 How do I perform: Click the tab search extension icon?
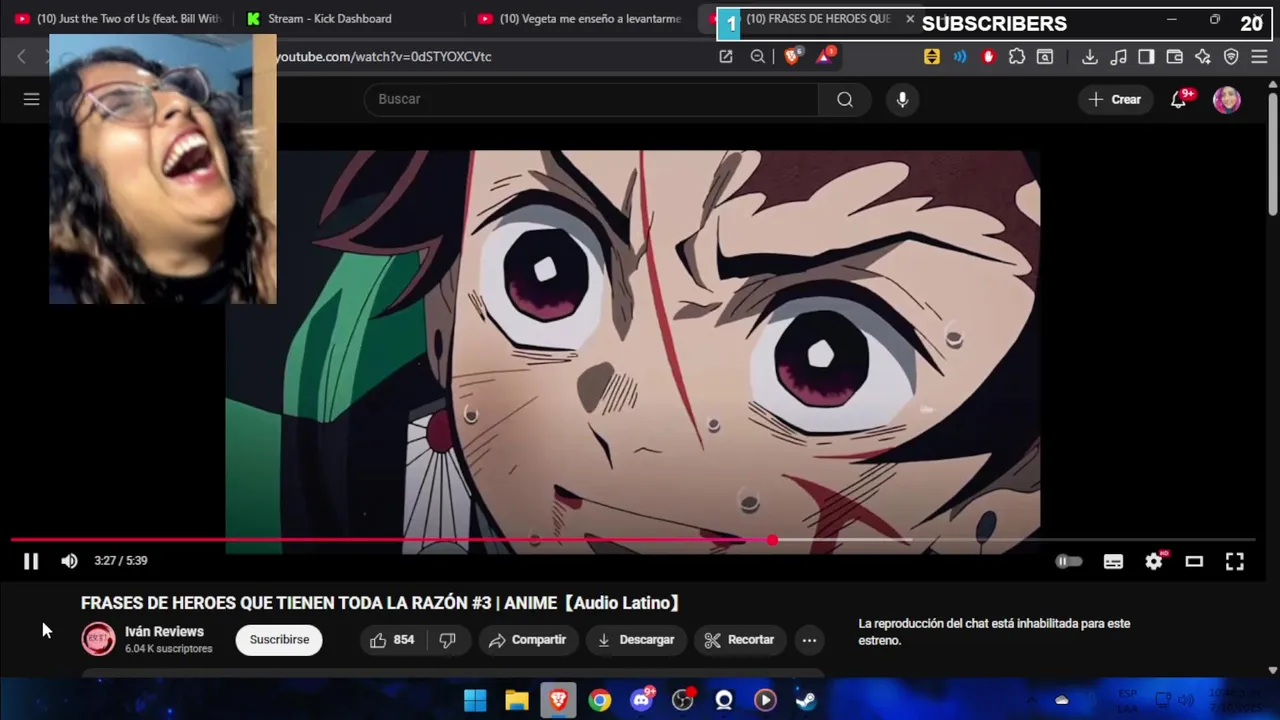coord(1045,57)
